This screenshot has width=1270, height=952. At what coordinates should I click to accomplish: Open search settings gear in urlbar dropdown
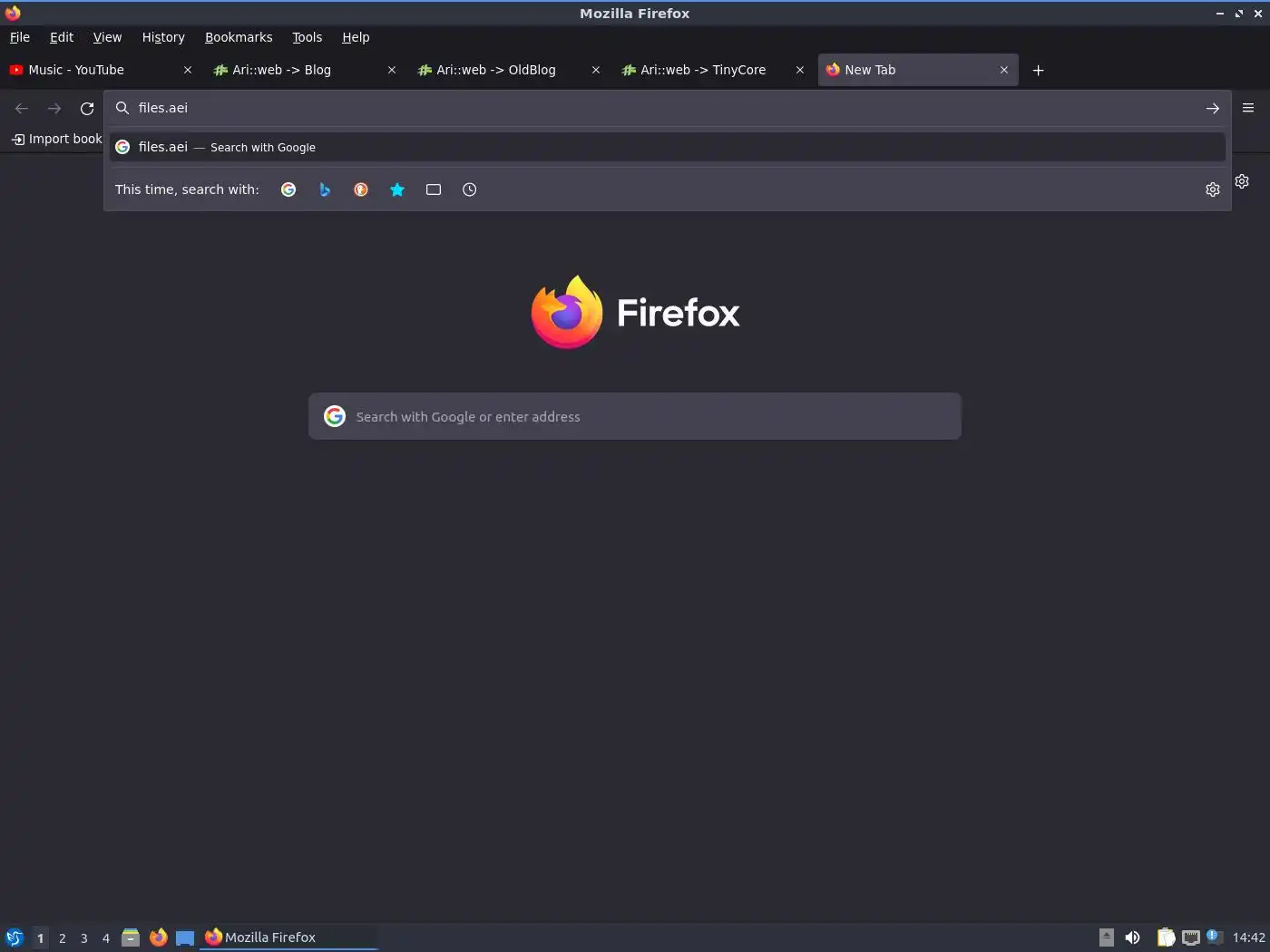click(x=1213, y=189)
